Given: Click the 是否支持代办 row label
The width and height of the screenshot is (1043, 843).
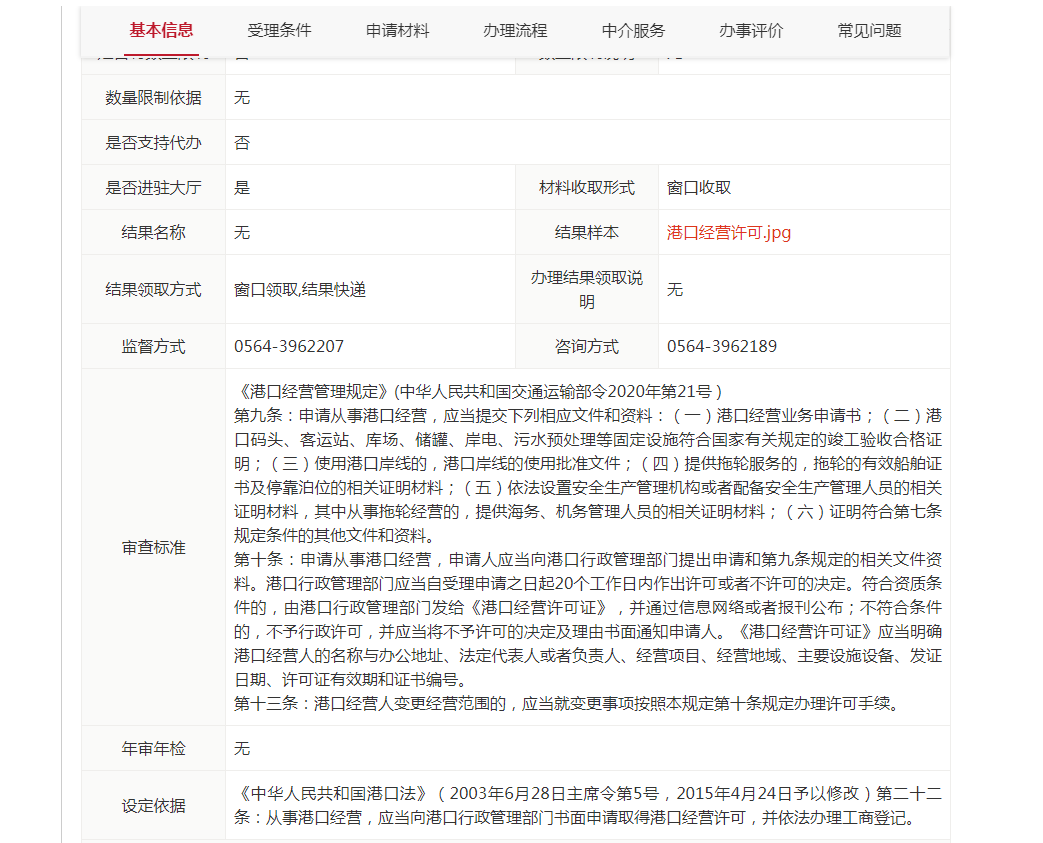Looking at the screenshot, I should click(153, 143).
